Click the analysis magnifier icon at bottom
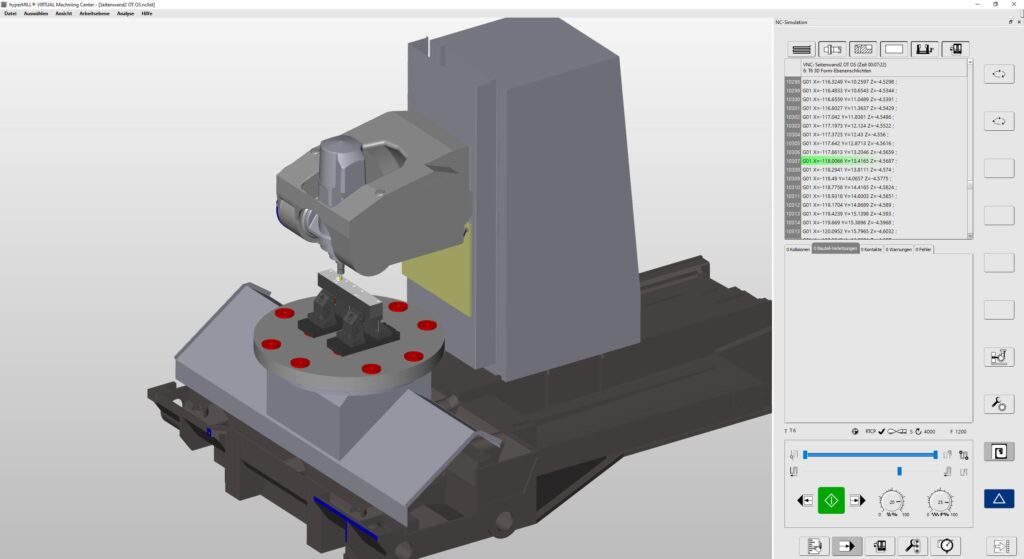Viewport: 1024px width, 559px height. pyautogui.click(x=913, y=546)
